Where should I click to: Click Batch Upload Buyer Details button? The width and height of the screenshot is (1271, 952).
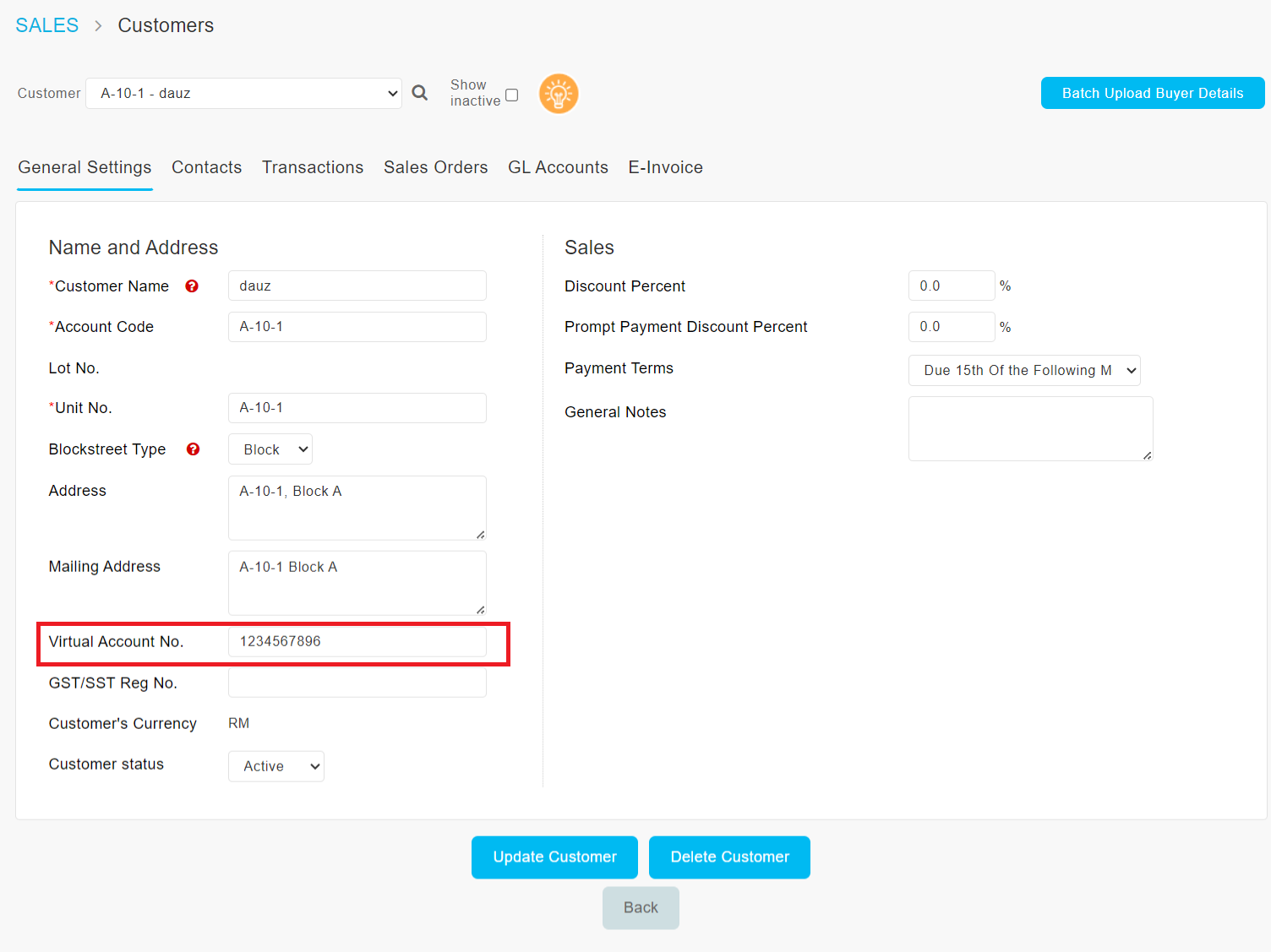point(1152,93)
